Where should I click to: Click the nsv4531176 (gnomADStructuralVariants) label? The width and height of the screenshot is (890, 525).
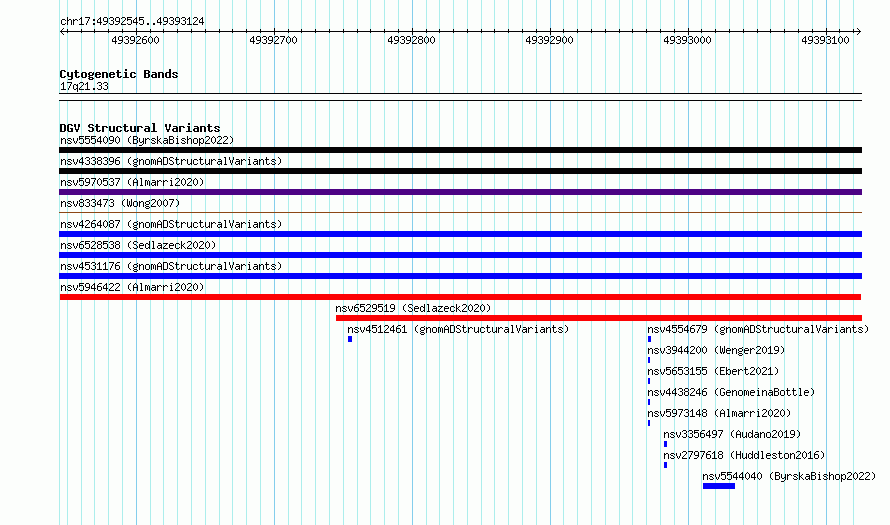pyautogui.click(x=171, y=266)
